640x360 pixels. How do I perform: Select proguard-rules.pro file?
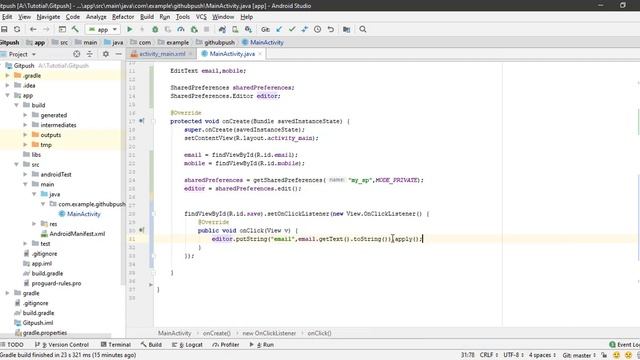click(x=56, y=283)
